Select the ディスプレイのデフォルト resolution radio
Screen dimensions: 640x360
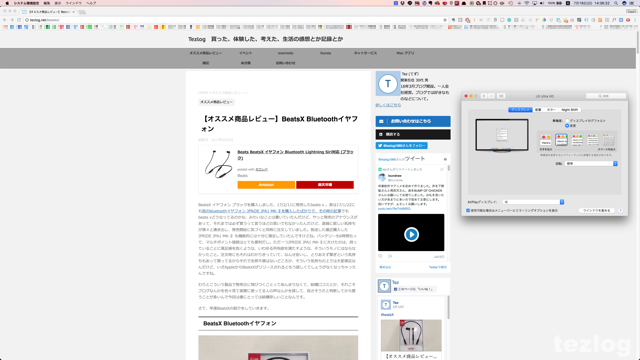[x=567, y=121]
